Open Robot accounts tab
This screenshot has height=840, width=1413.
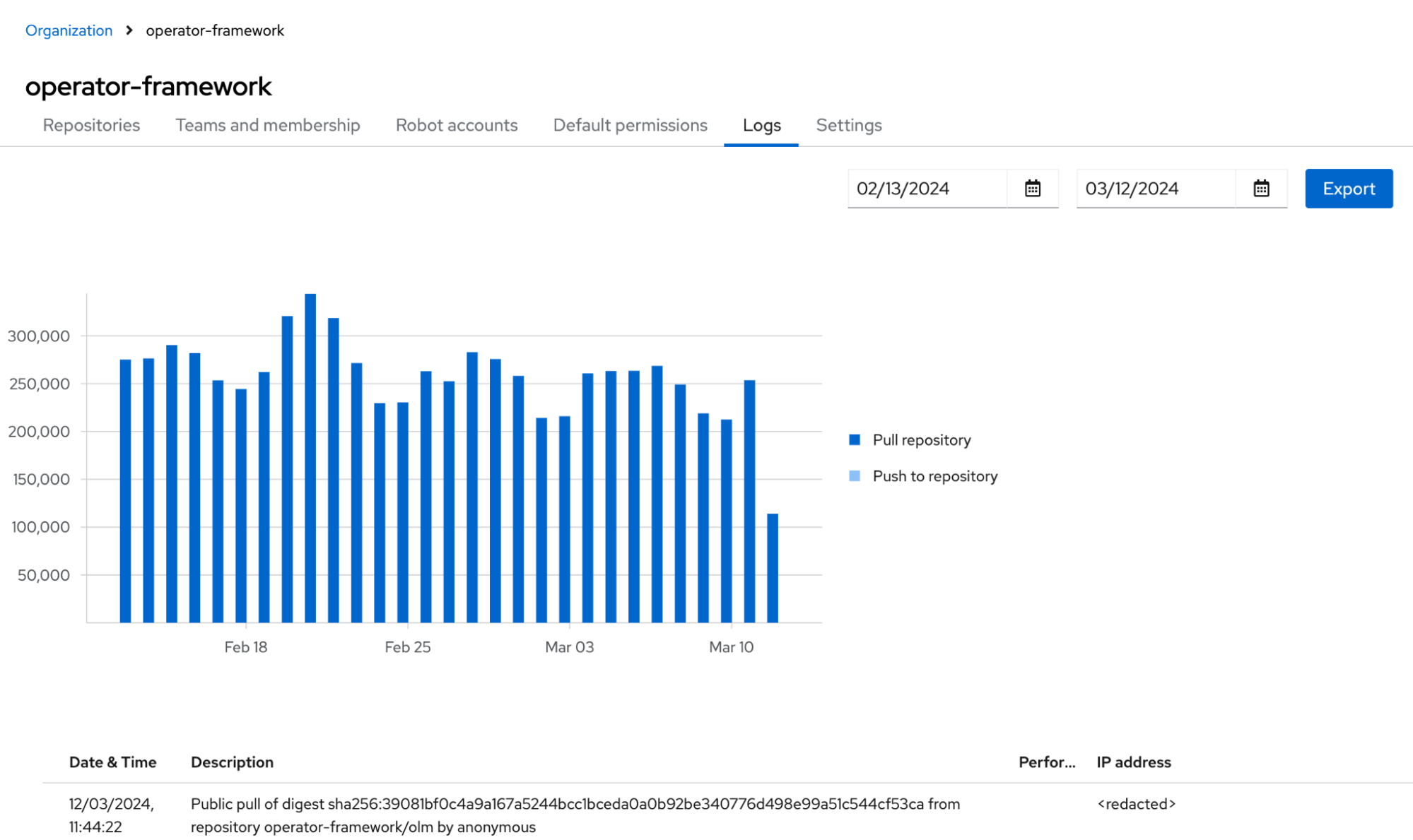point(456,125)
